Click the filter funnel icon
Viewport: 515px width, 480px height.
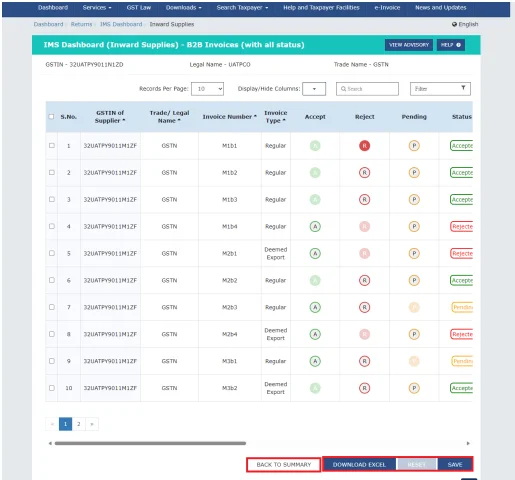(x=463, y=88)
